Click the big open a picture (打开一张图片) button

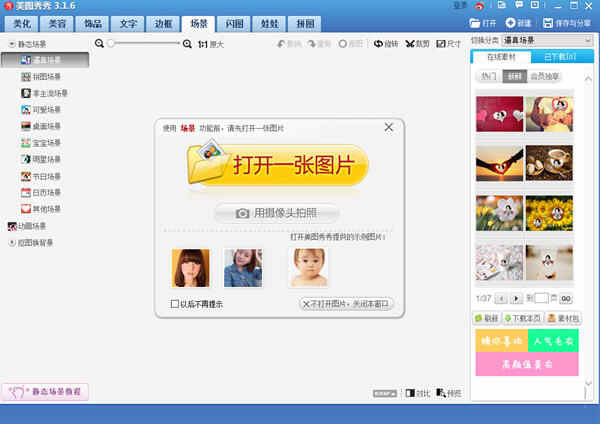pos(276,164)
